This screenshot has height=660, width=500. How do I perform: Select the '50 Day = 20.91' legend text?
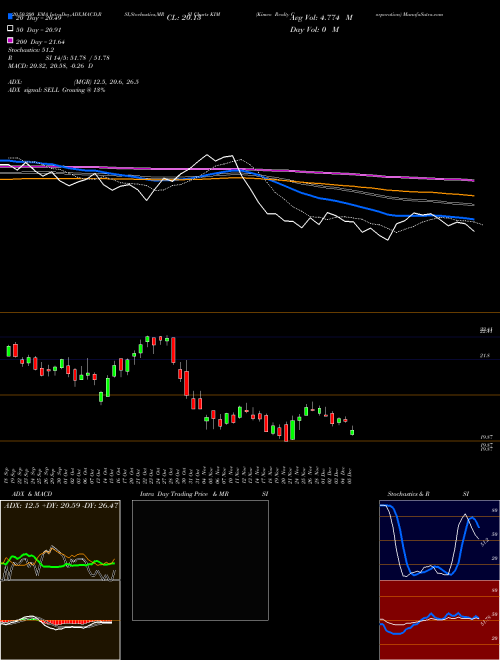tap(38, 29)
